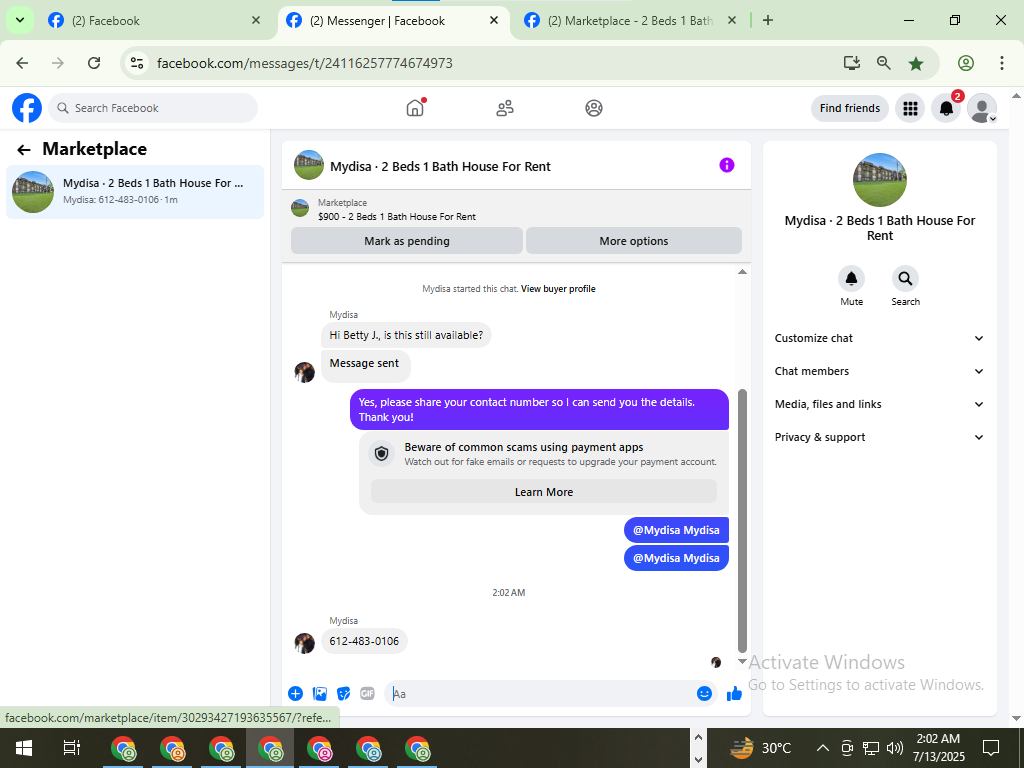Switch to the Marketplace 2 Beds tab
1024x768 pixels.
coord(631,21)
